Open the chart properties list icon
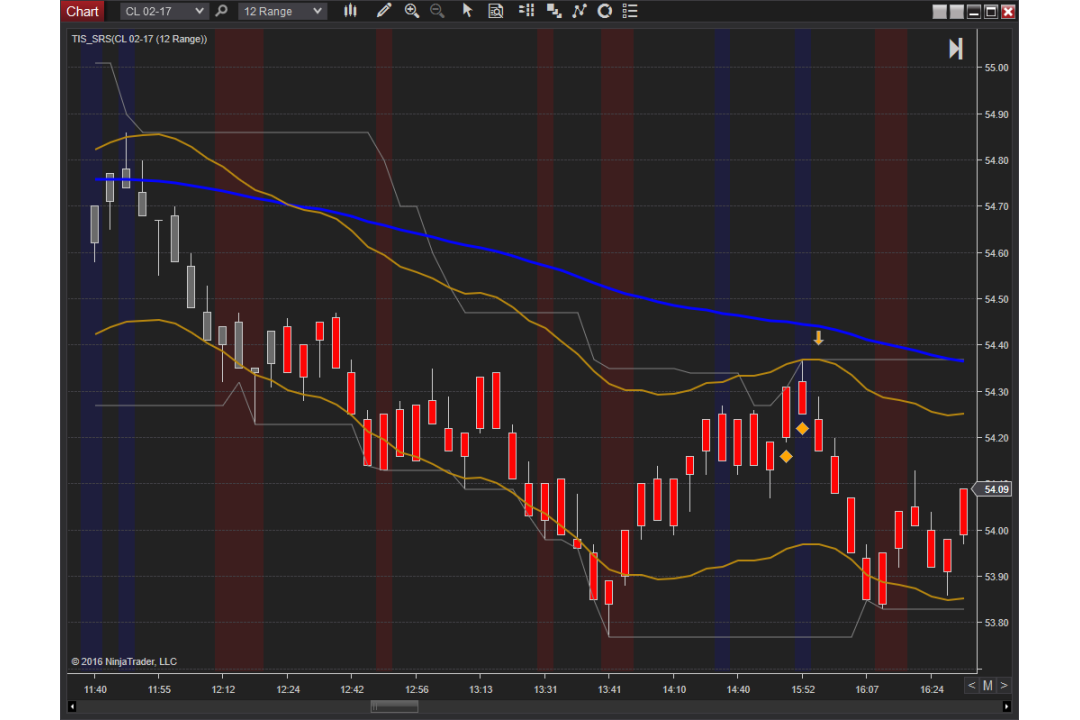1080x720 pixels. point(630,10)
